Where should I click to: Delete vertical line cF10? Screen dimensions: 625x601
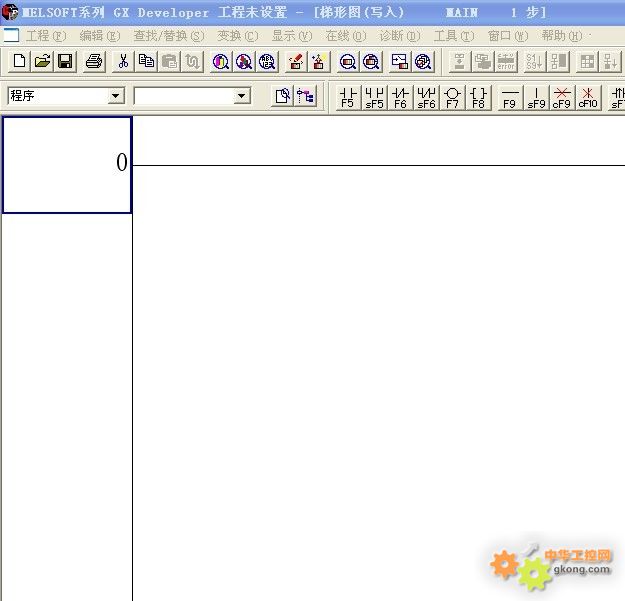tap(588, 97)
